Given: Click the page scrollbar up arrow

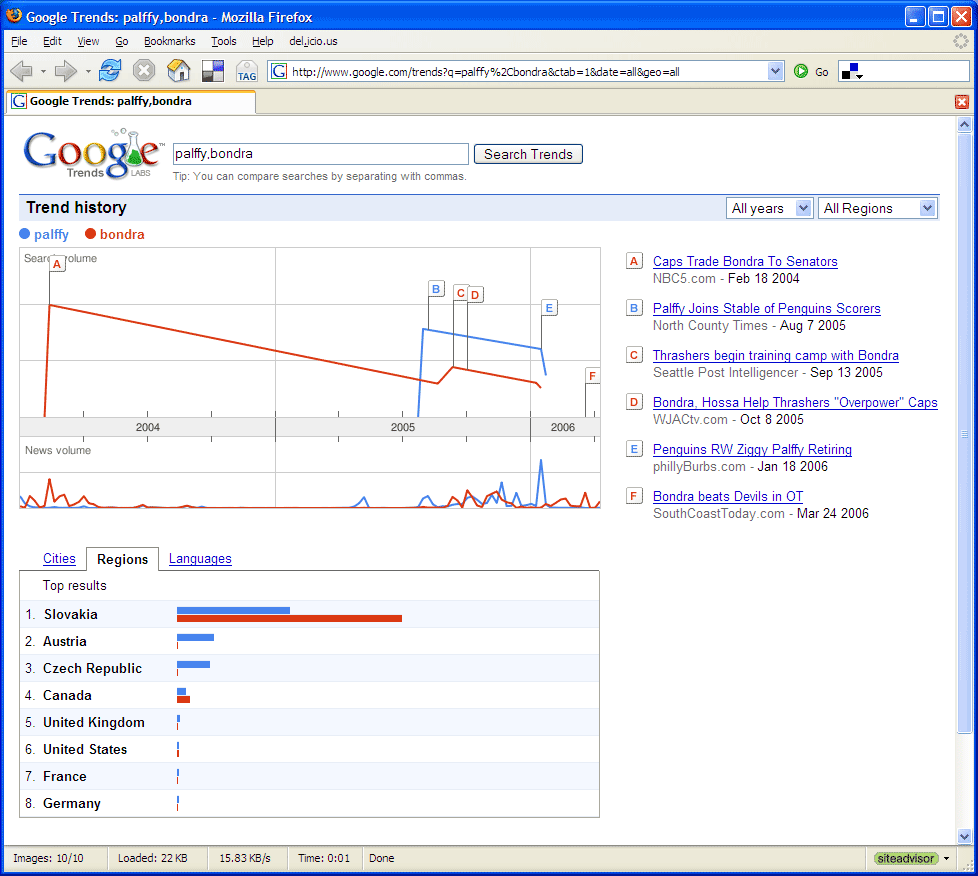Looking at the screenshot, I should click(964, 125).
